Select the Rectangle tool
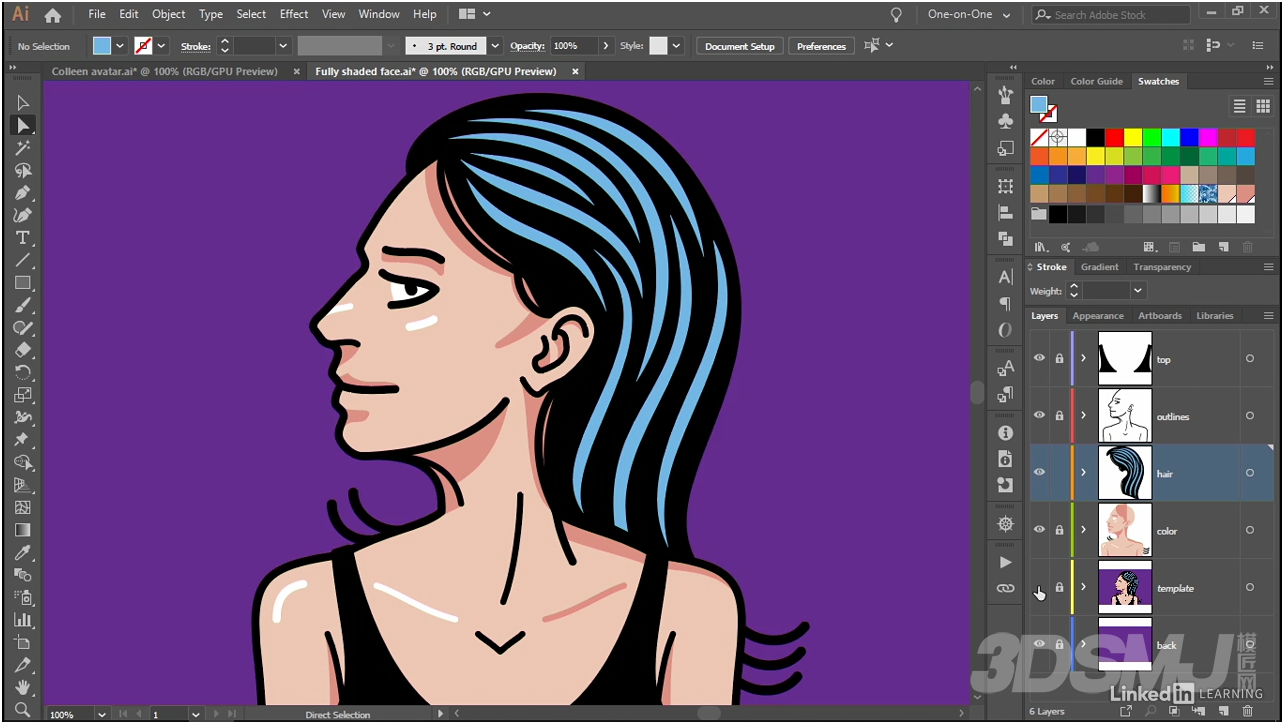 22,283
